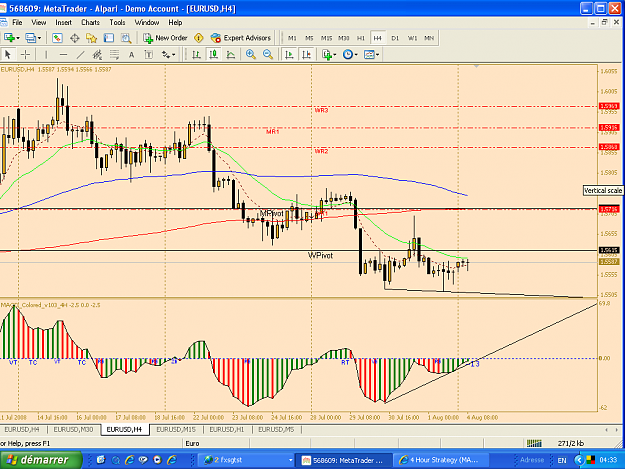Click the EN language indicator in system tray
This screenshot has height=469, width=625.
point(562,460)
